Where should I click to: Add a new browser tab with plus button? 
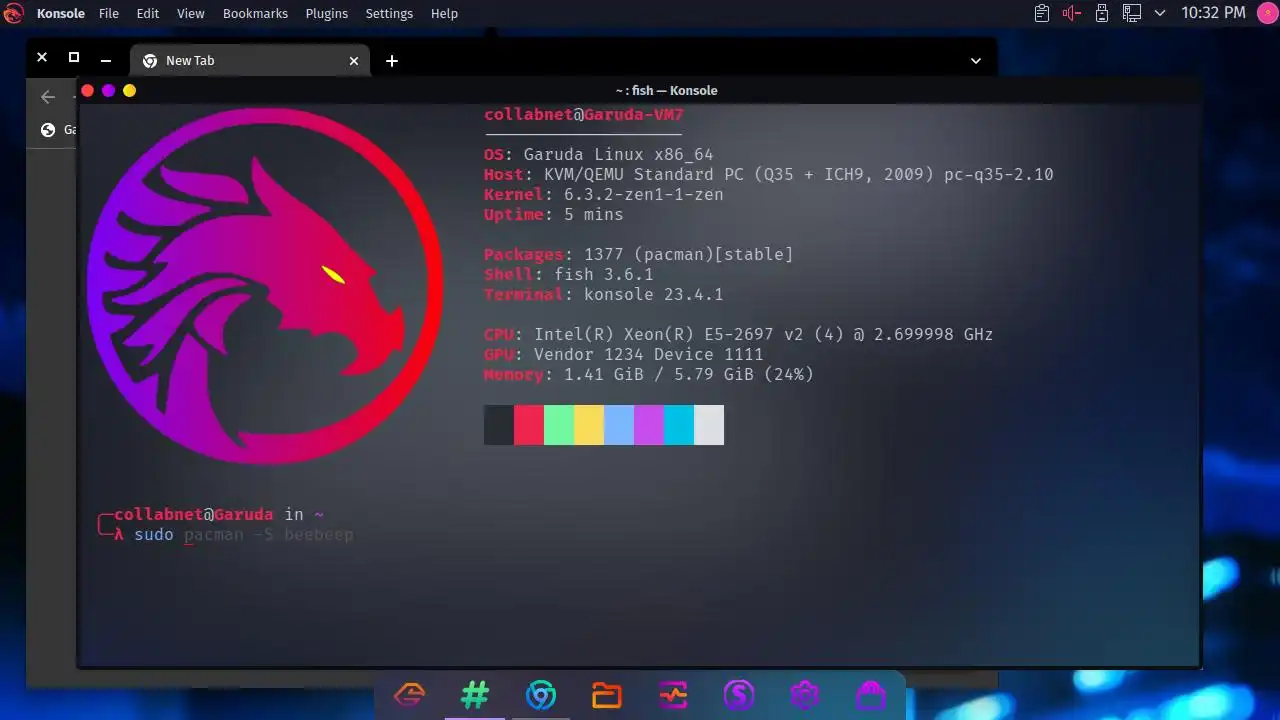tap(392, 61)
